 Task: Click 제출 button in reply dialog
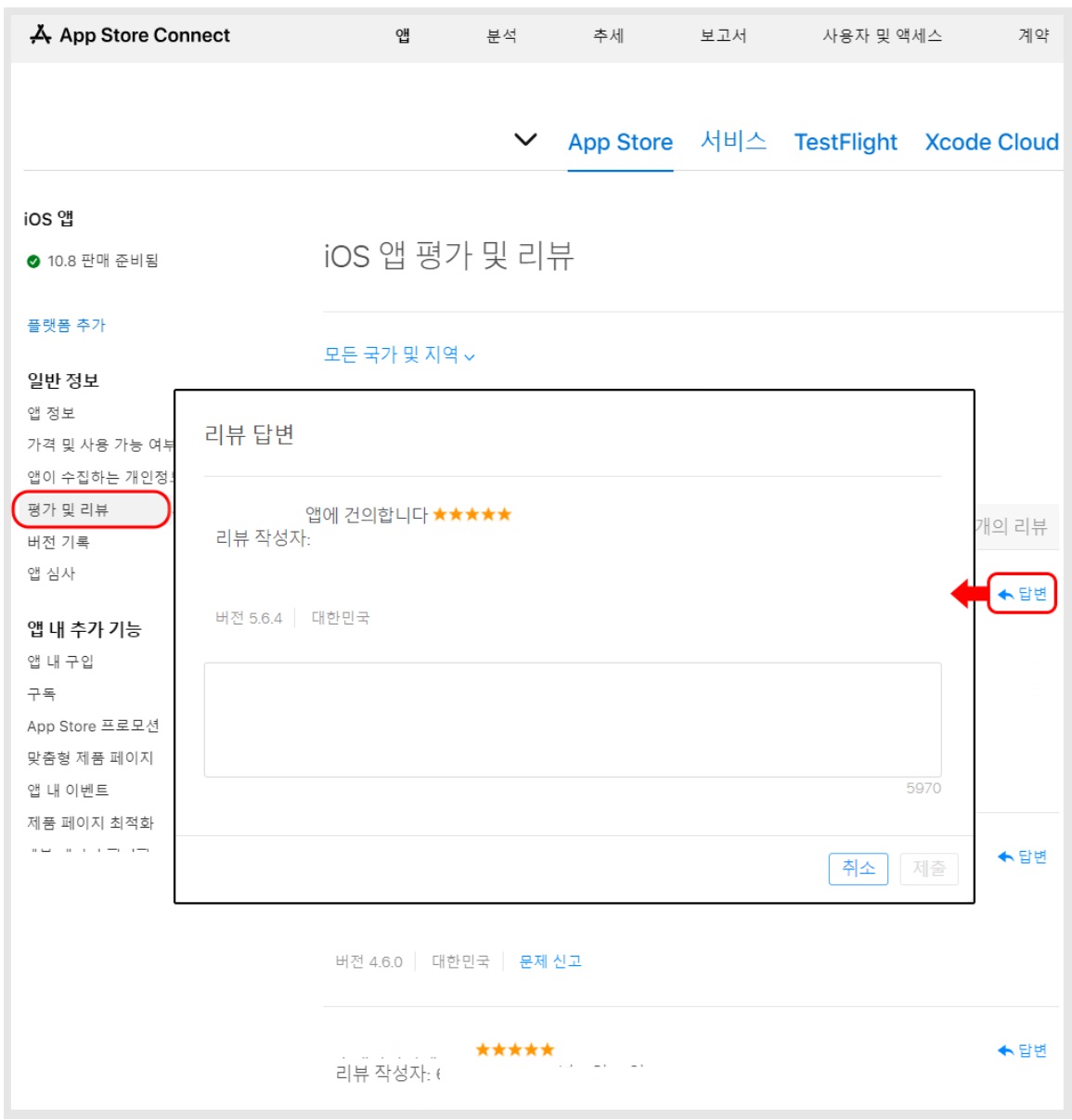point(929,869)
